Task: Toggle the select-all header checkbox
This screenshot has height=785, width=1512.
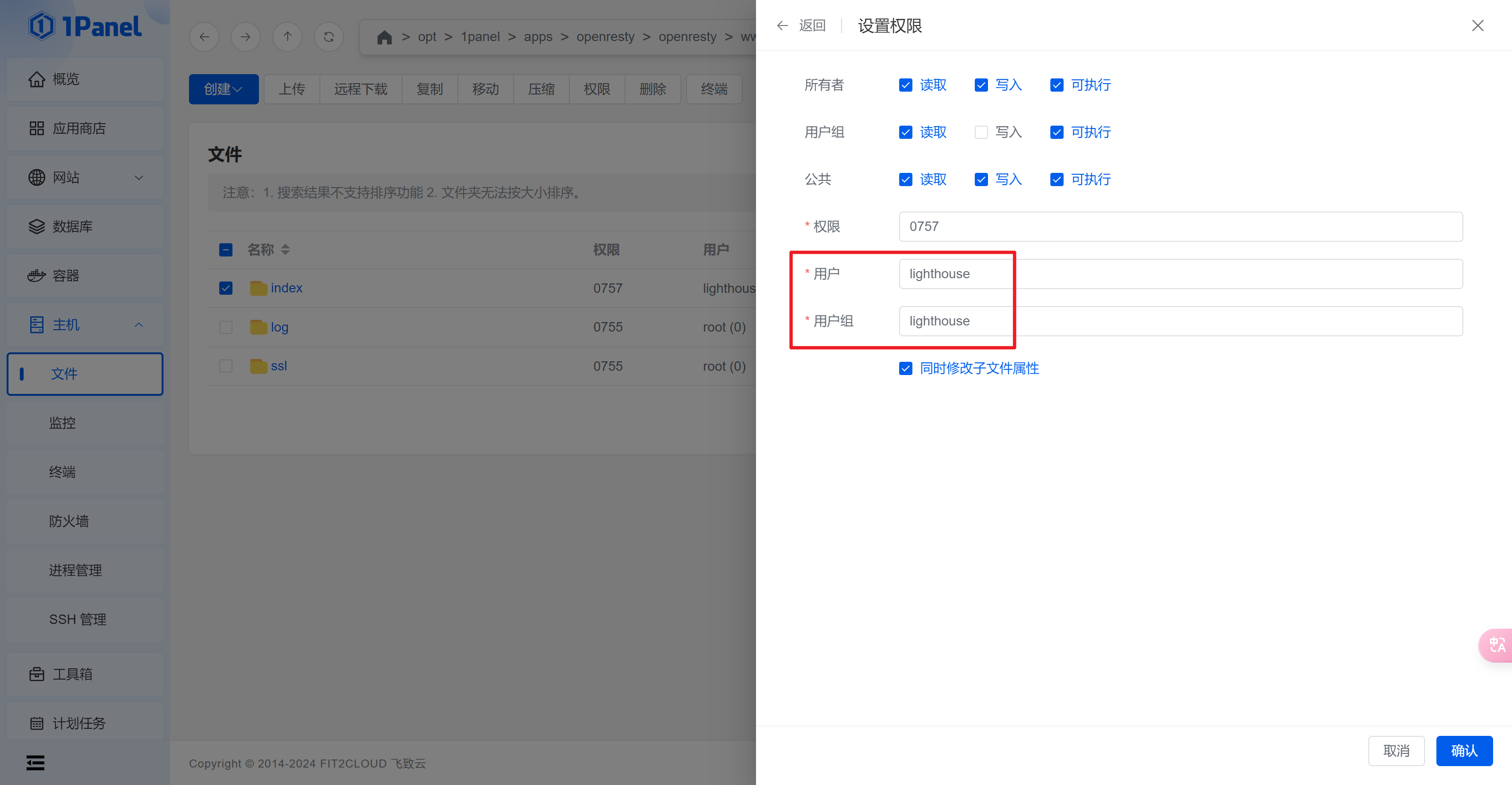Action: [x=226, y=250]
